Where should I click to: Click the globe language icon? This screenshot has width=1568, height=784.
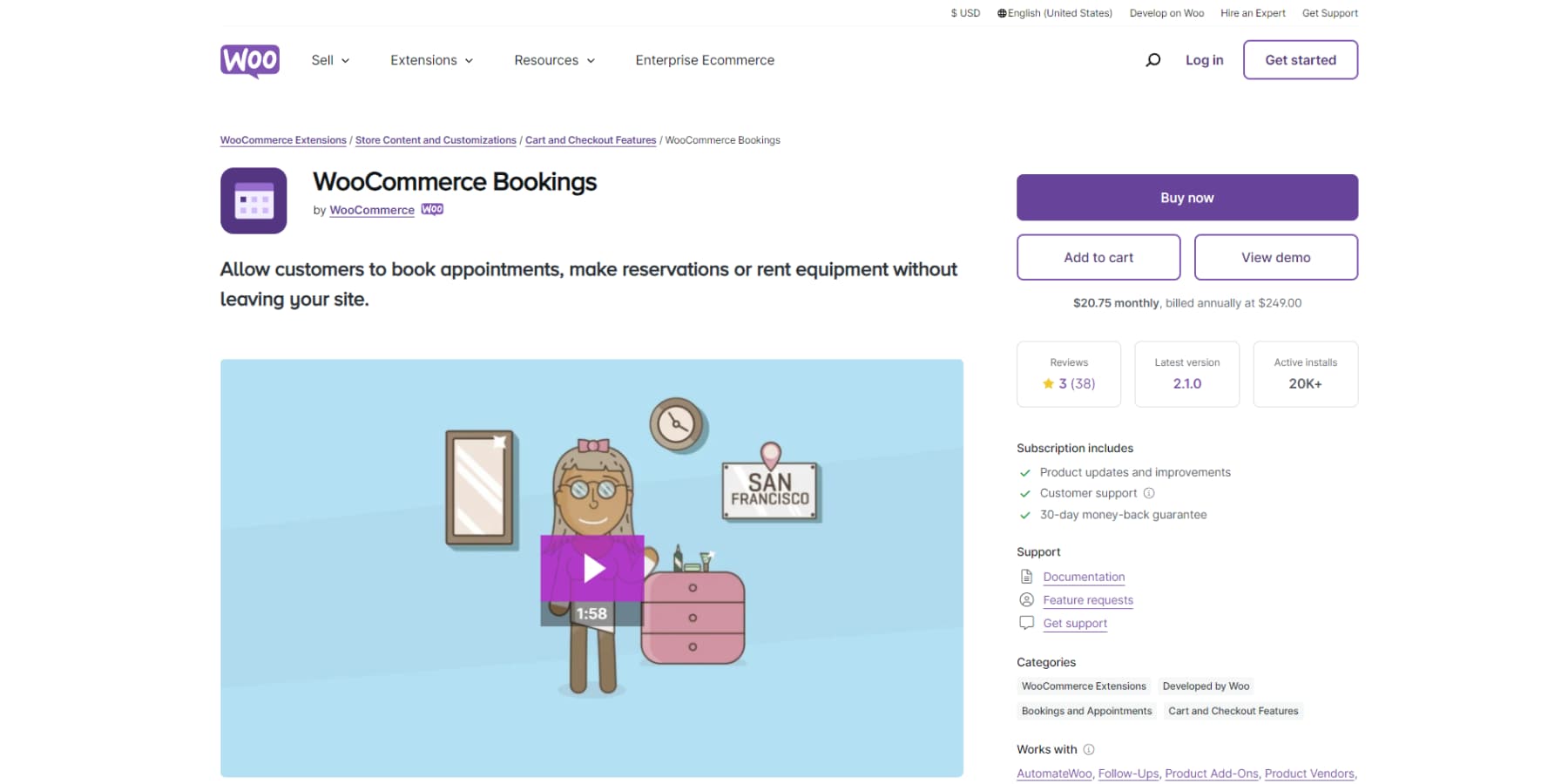point(1002,13)
